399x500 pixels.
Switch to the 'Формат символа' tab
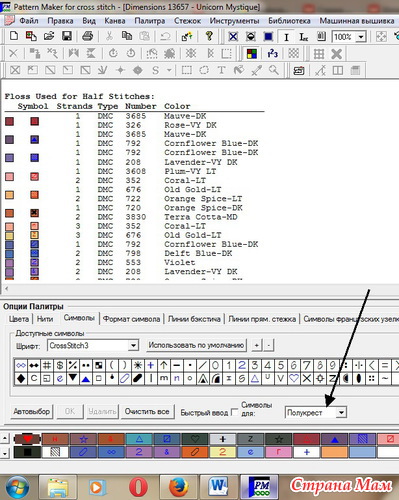click(x=131, y=319)
